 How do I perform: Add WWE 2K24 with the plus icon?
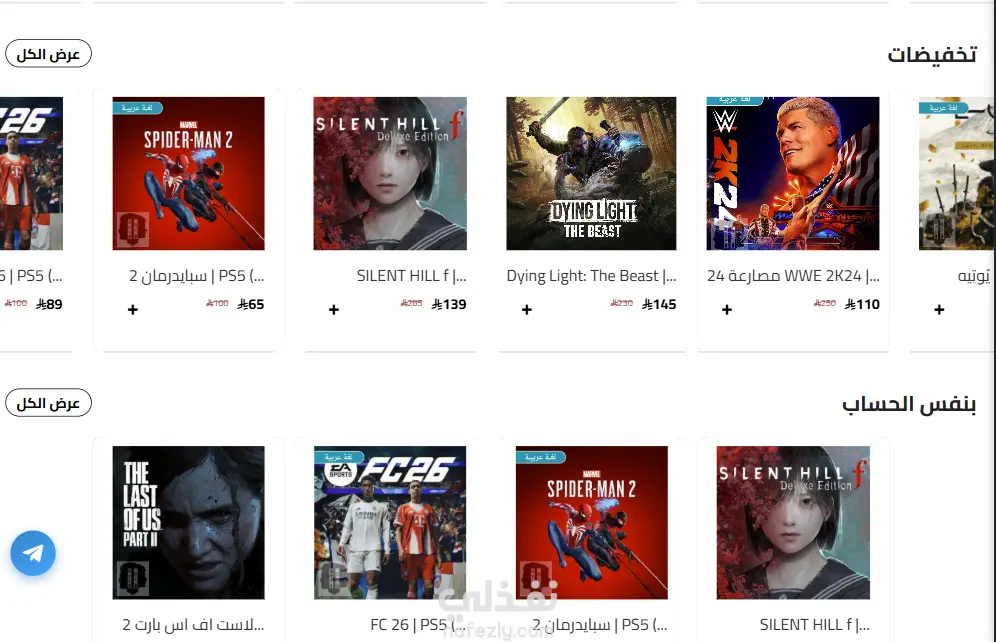(x=727, y=310)
